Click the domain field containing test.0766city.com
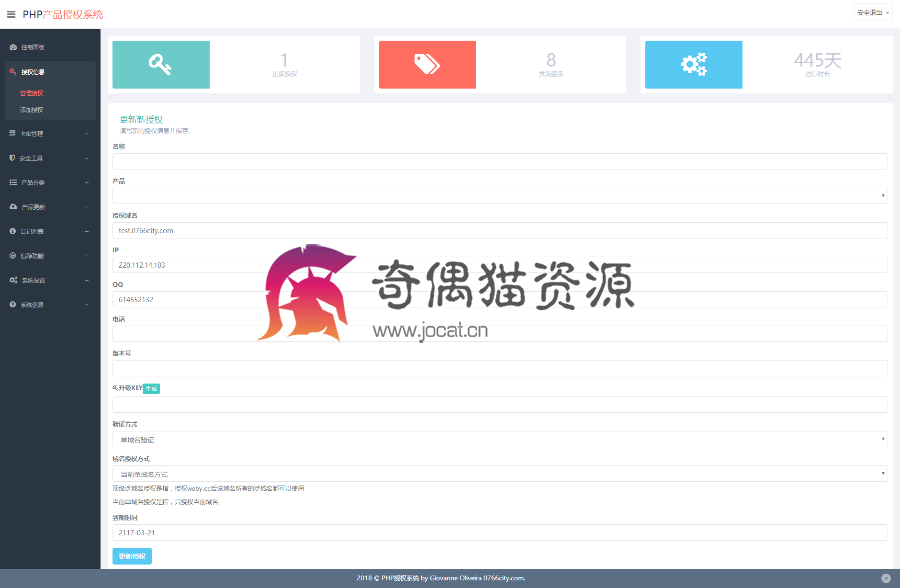Viewport: 900px width, 588px height. [x=500, y=230]
